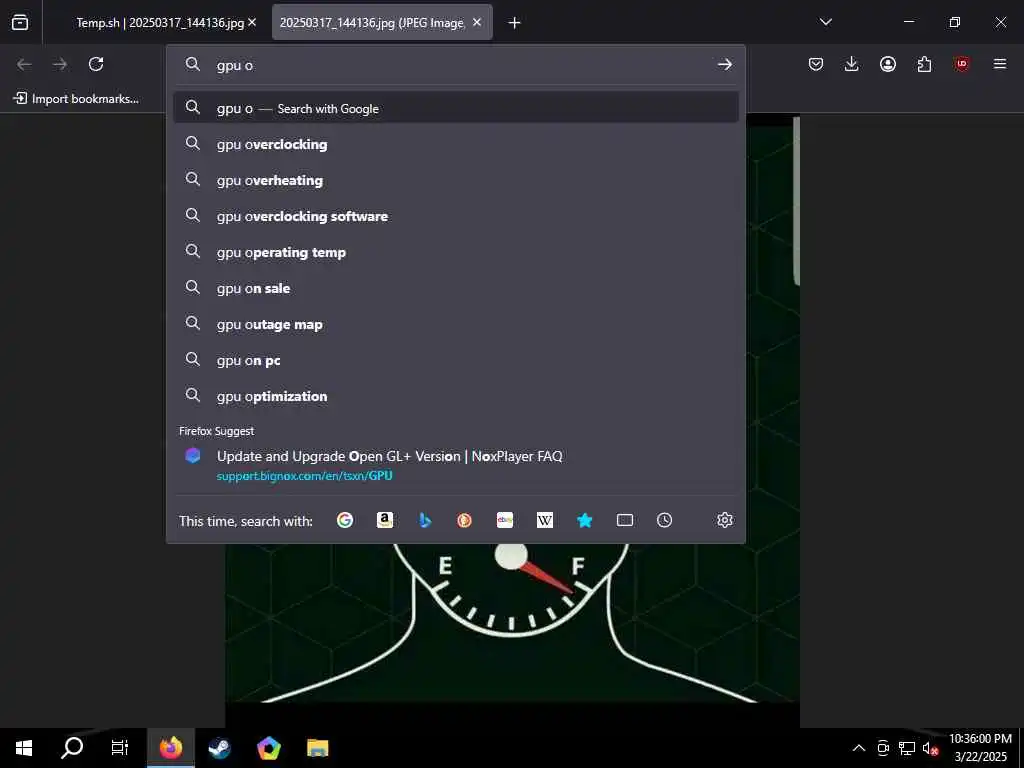Search this time with eBay icon
The width and height of the screenshot is (1024, 768).
point(505,520)
